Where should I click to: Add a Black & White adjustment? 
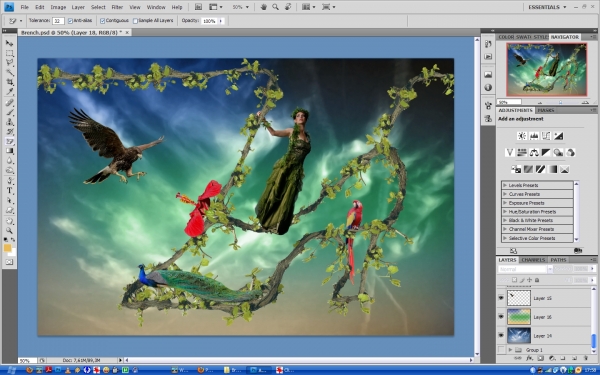click(x=546, y=153)
